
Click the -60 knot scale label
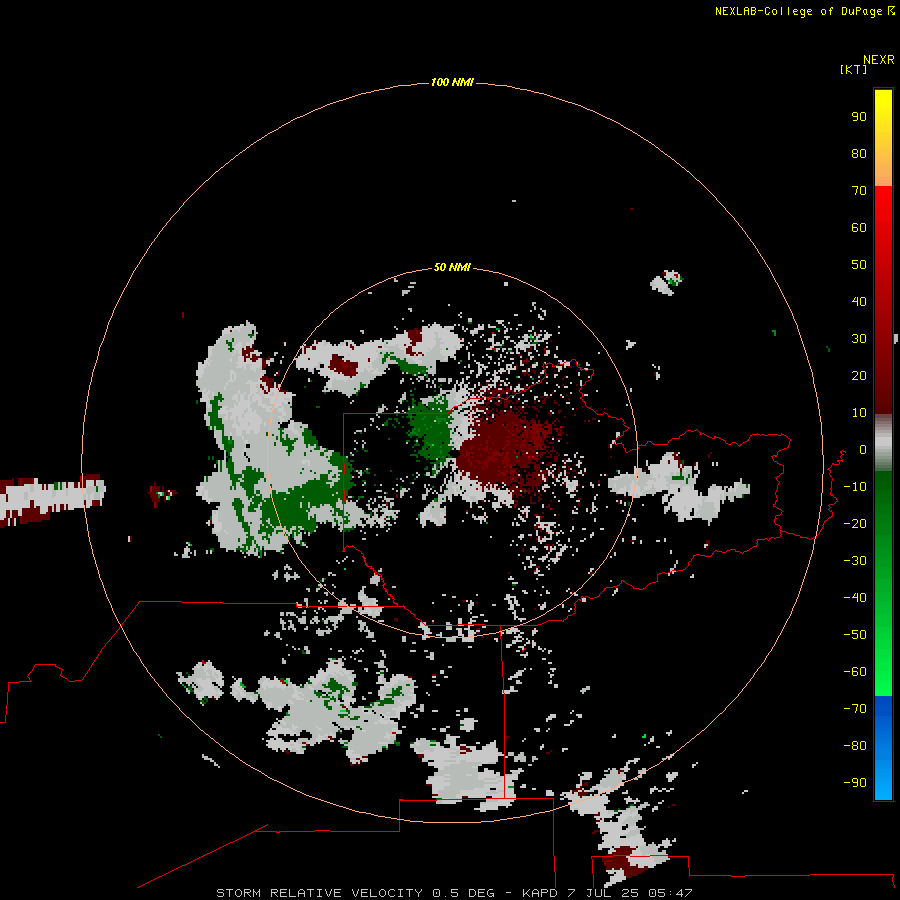(x=855, y=672)
